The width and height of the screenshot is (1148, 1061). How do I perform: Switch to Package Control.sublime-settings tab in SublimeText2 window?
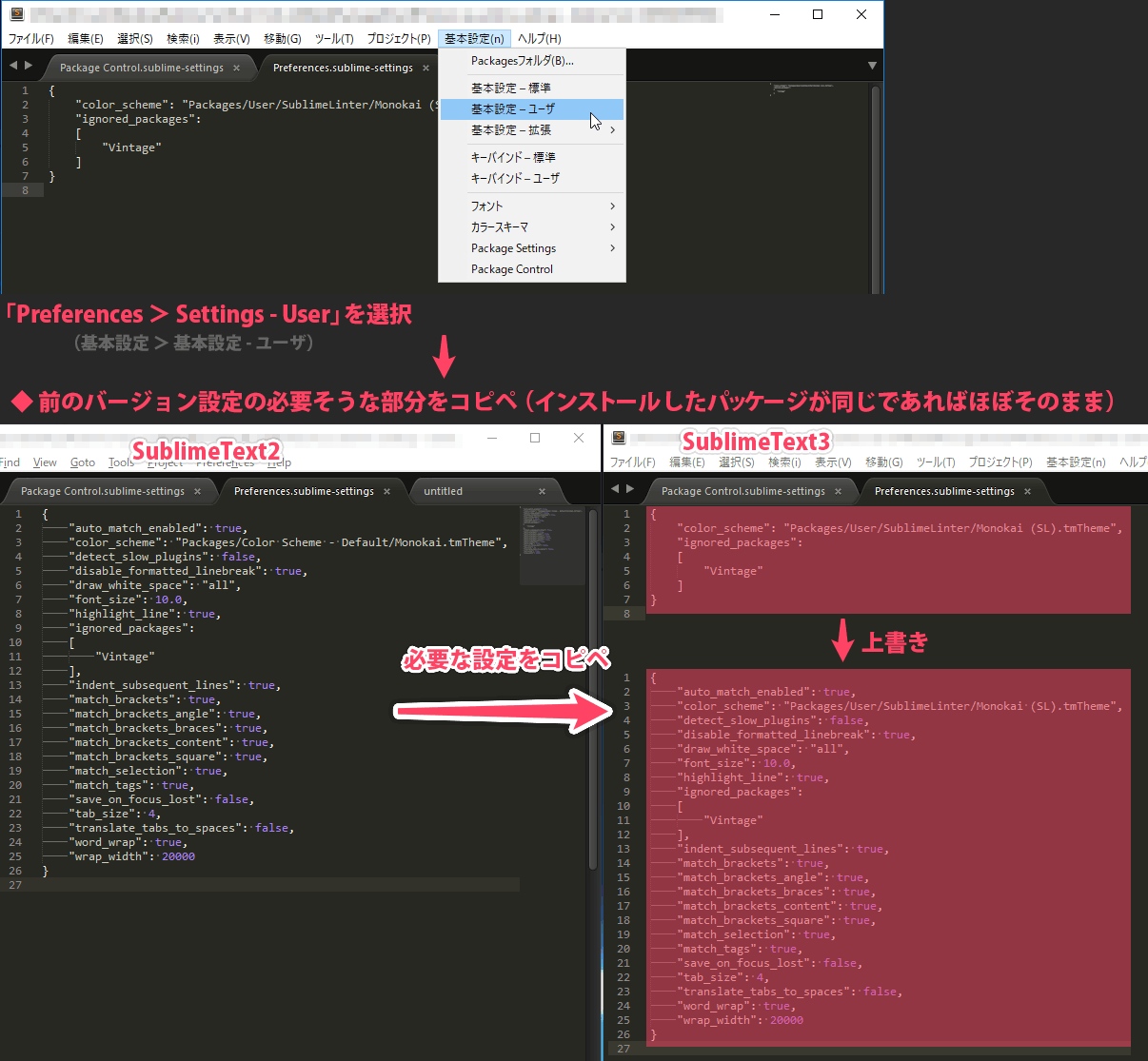pyautogui.click(x=103, y=491)
